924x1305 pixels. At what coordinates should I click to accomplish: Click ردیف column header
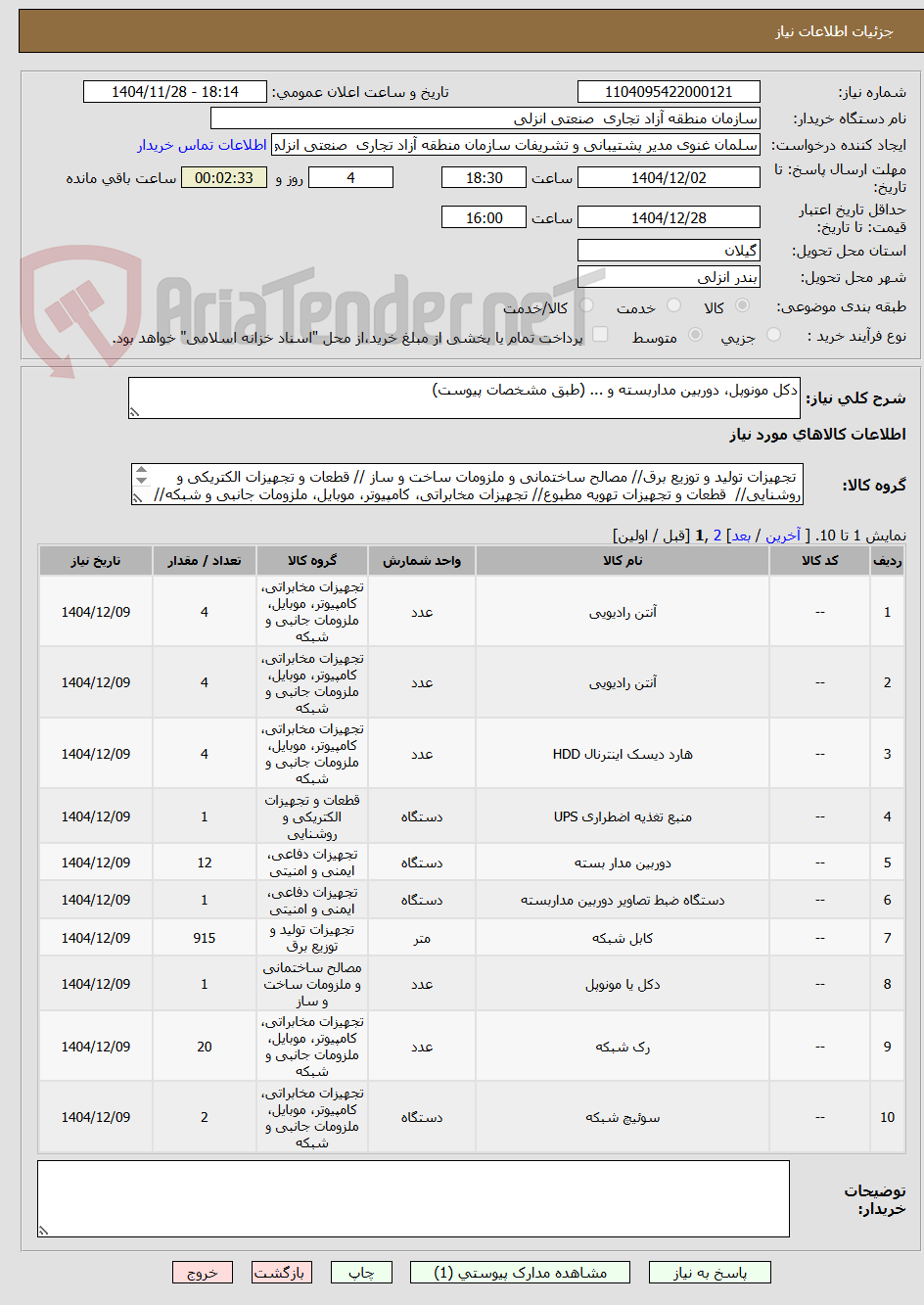click(887, 560)
